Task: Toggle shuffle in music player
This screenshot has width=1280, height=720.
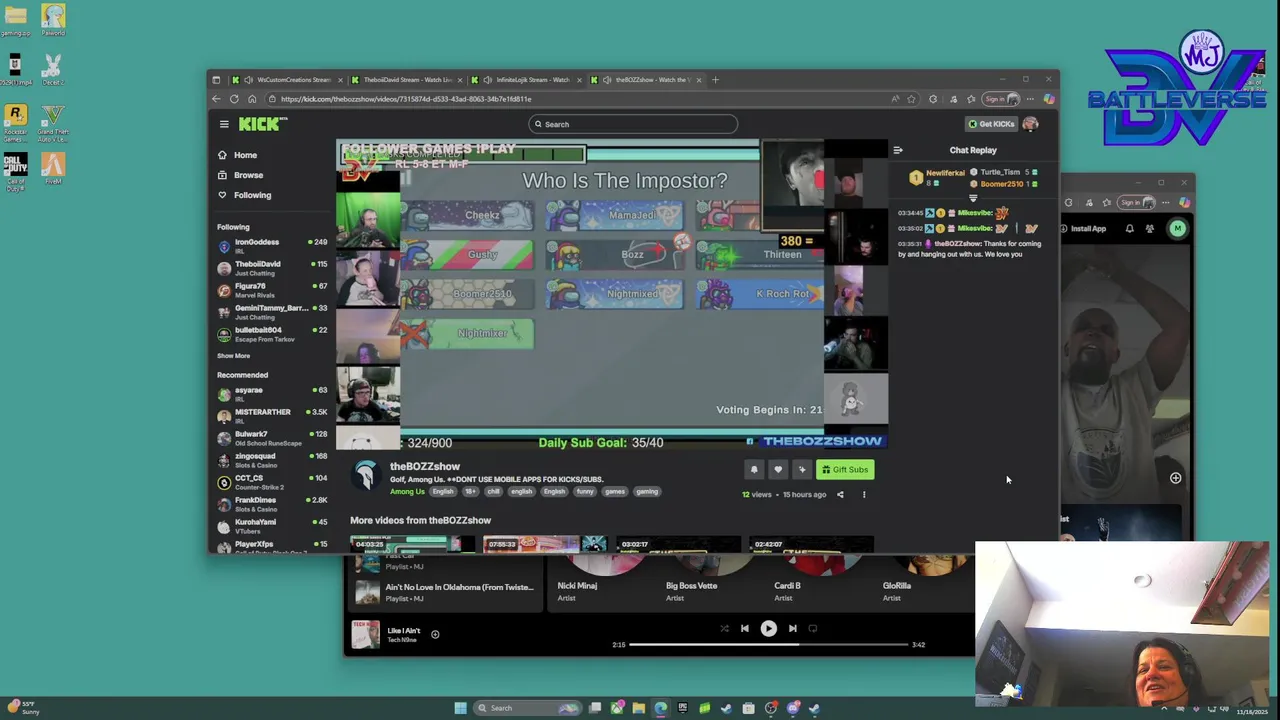Action: tap(724, 629)
